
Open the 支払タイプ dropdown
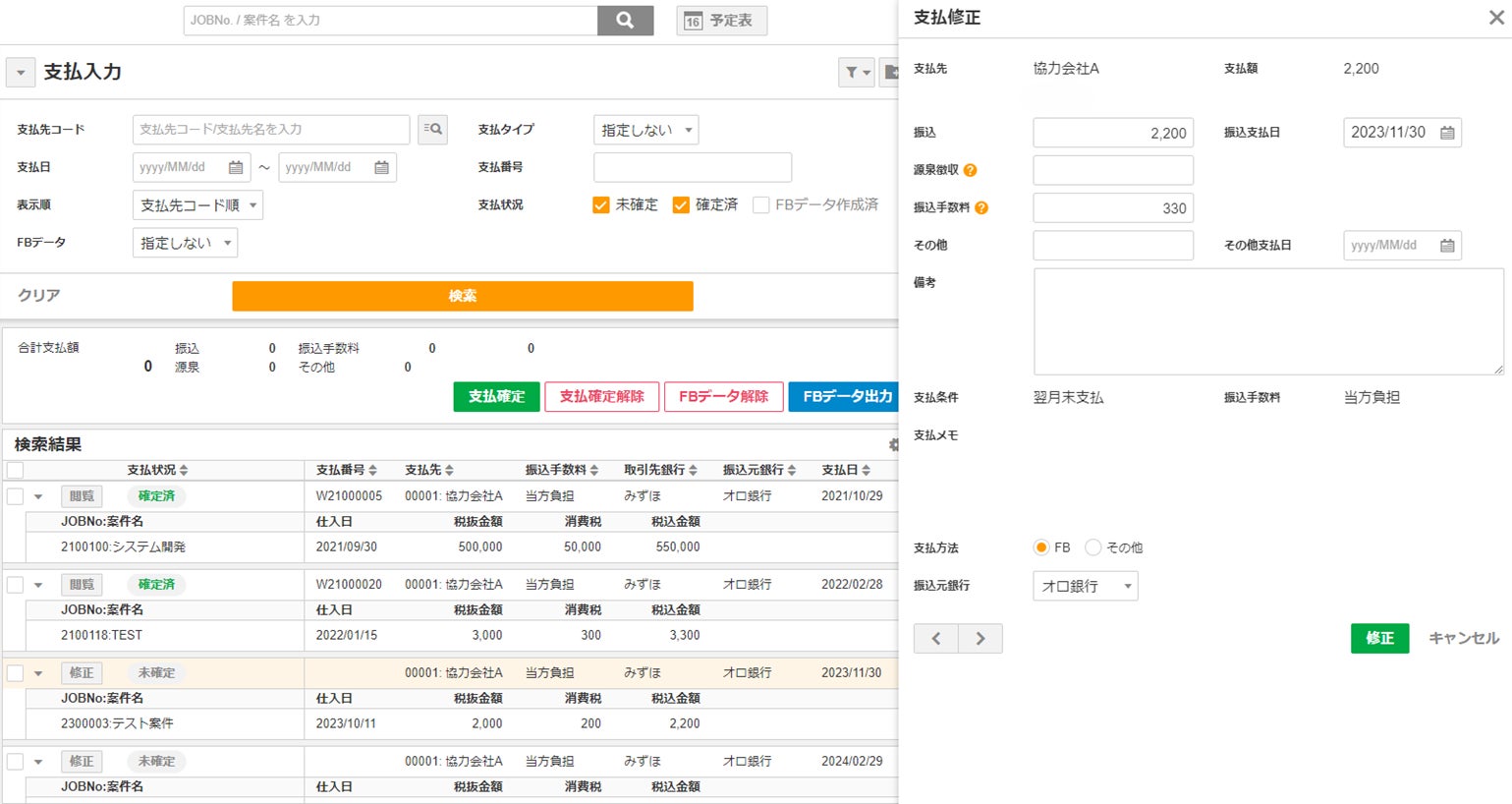click(x=645, y=130)
